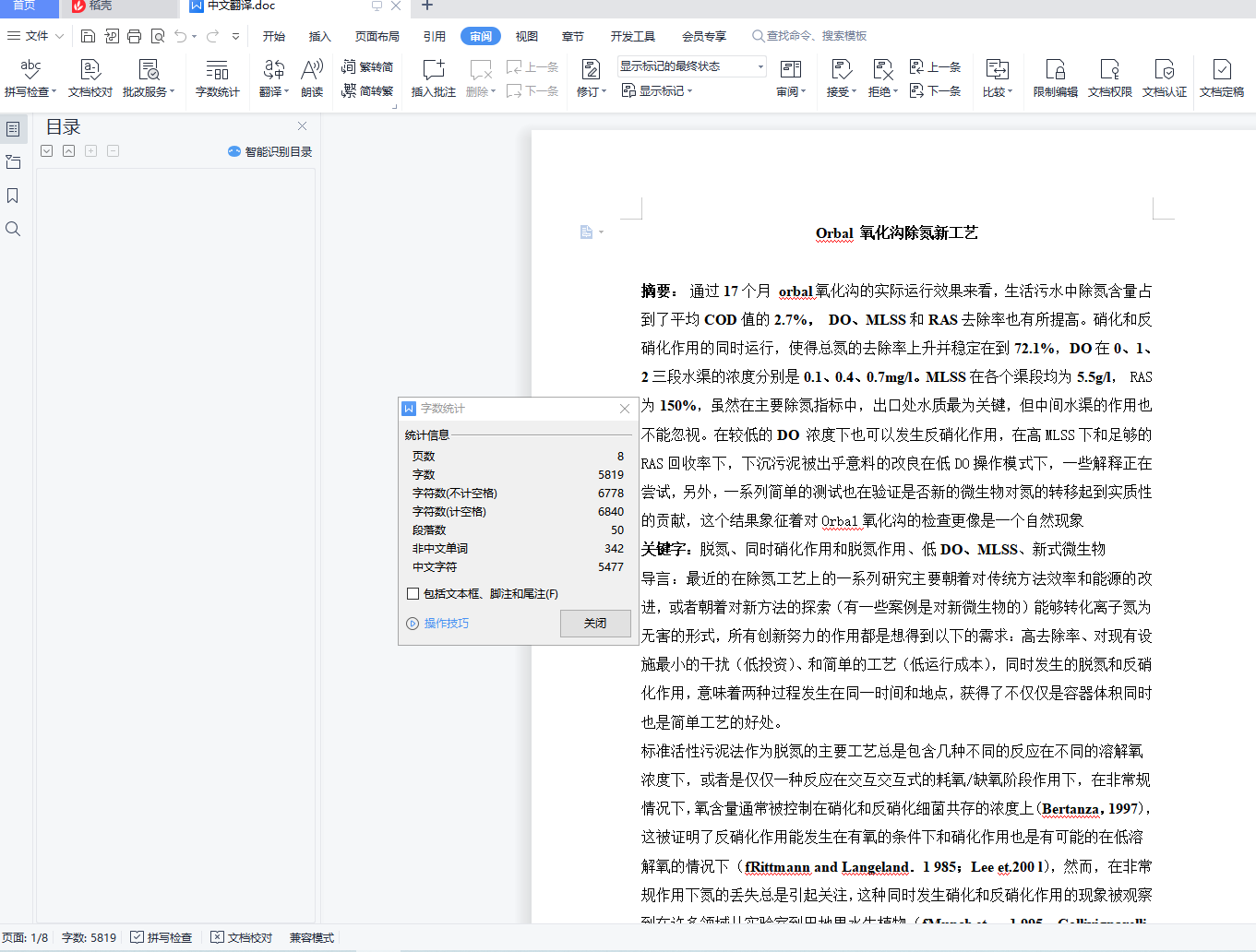The height and width of the screenshot is (952, 1256).
Task: Expand the 文件 menu arrow
Action: coord(60,36)
